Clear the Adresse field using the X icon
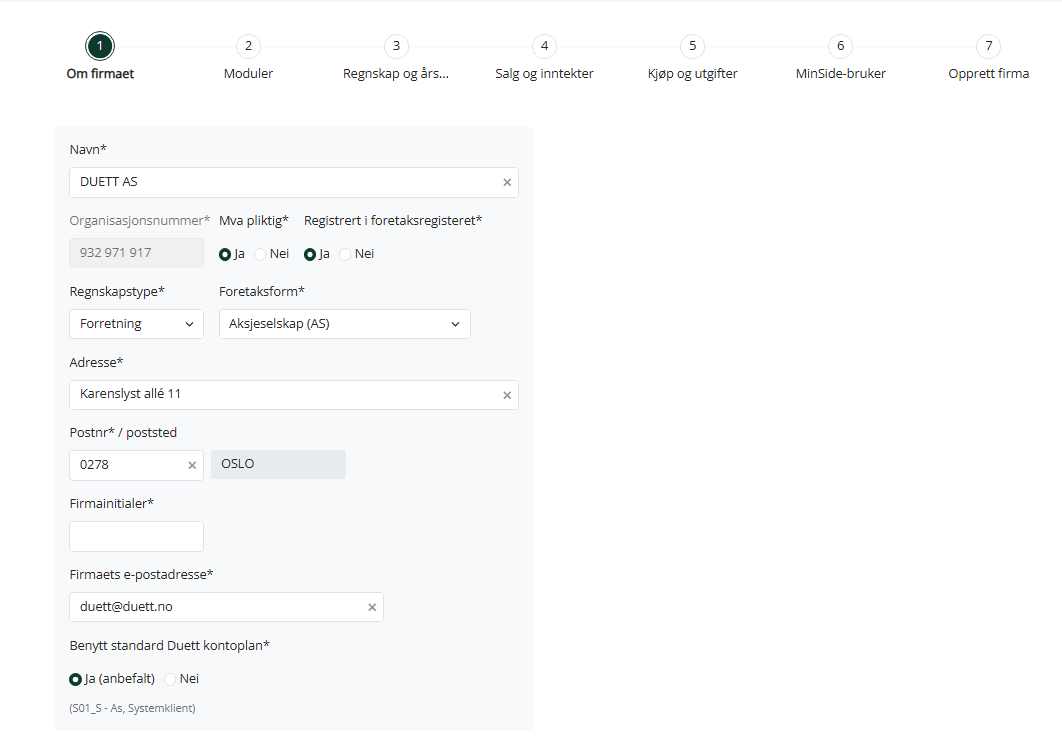The height and width of the screenshot is (746, 1062). [x=507, y=395]
